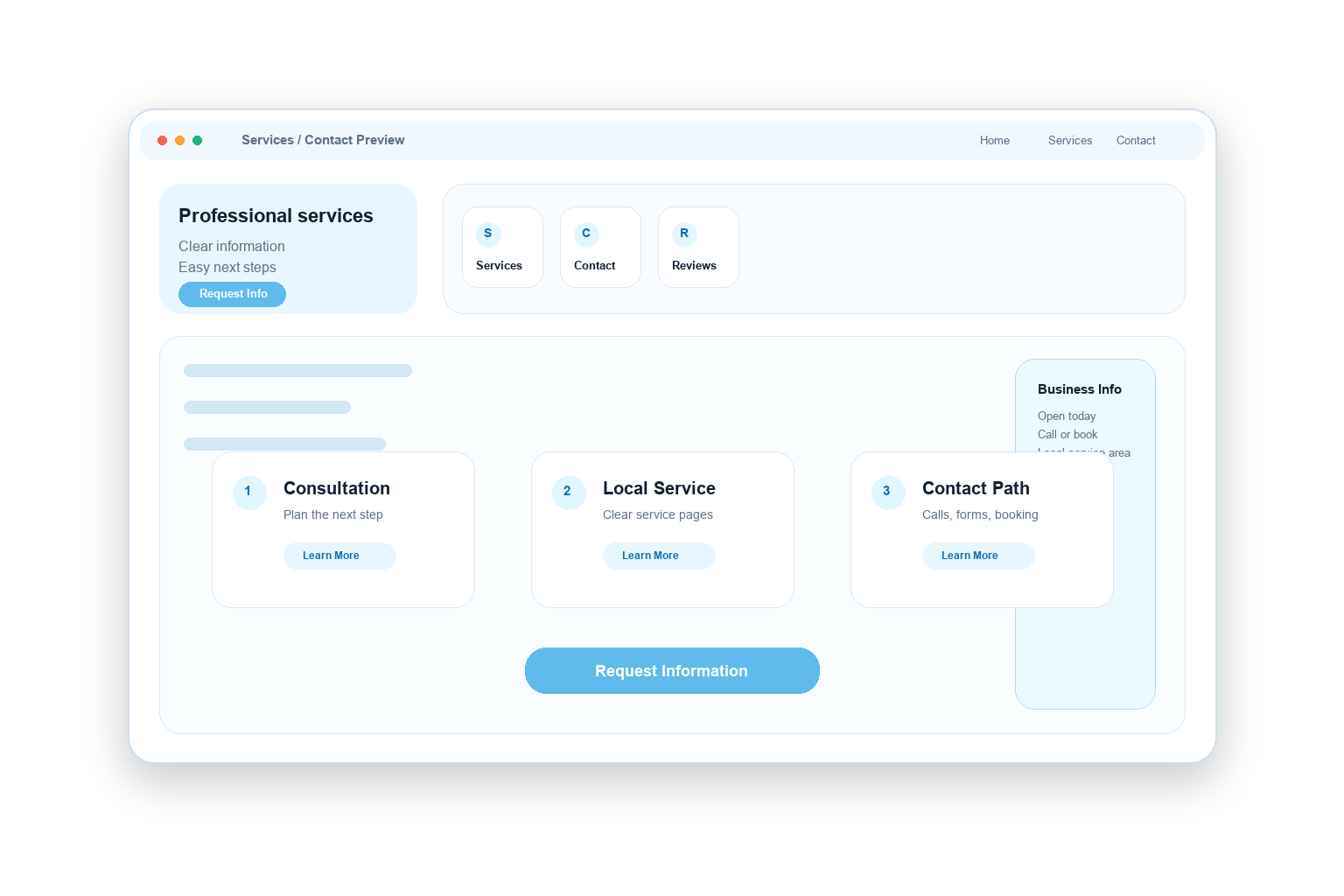Select the step 1 circle on the Consultation card

tap(249, 492)
